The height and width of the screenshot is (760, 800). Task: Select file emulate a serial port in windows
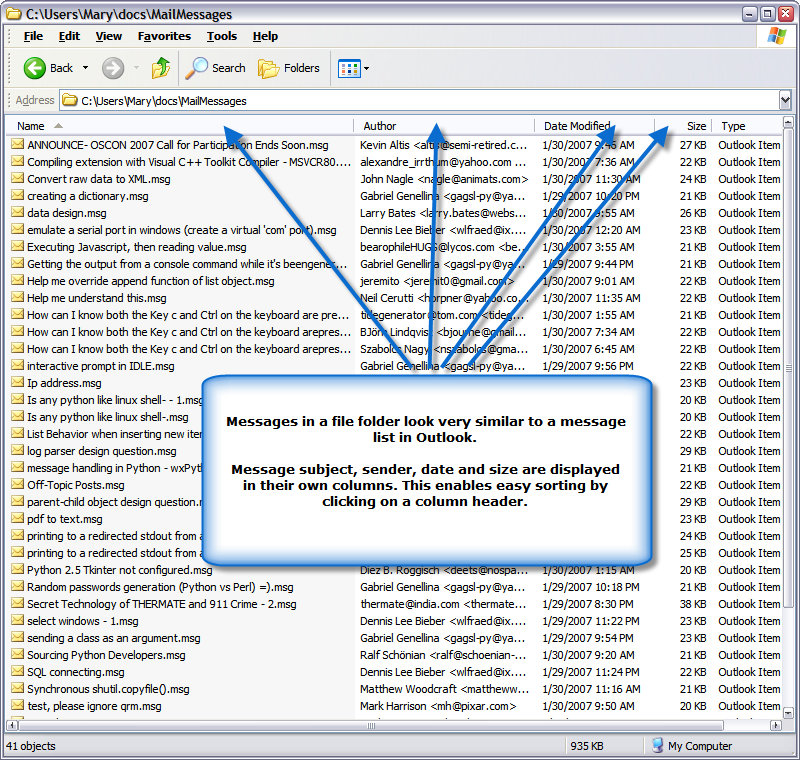tap(182, 230)
